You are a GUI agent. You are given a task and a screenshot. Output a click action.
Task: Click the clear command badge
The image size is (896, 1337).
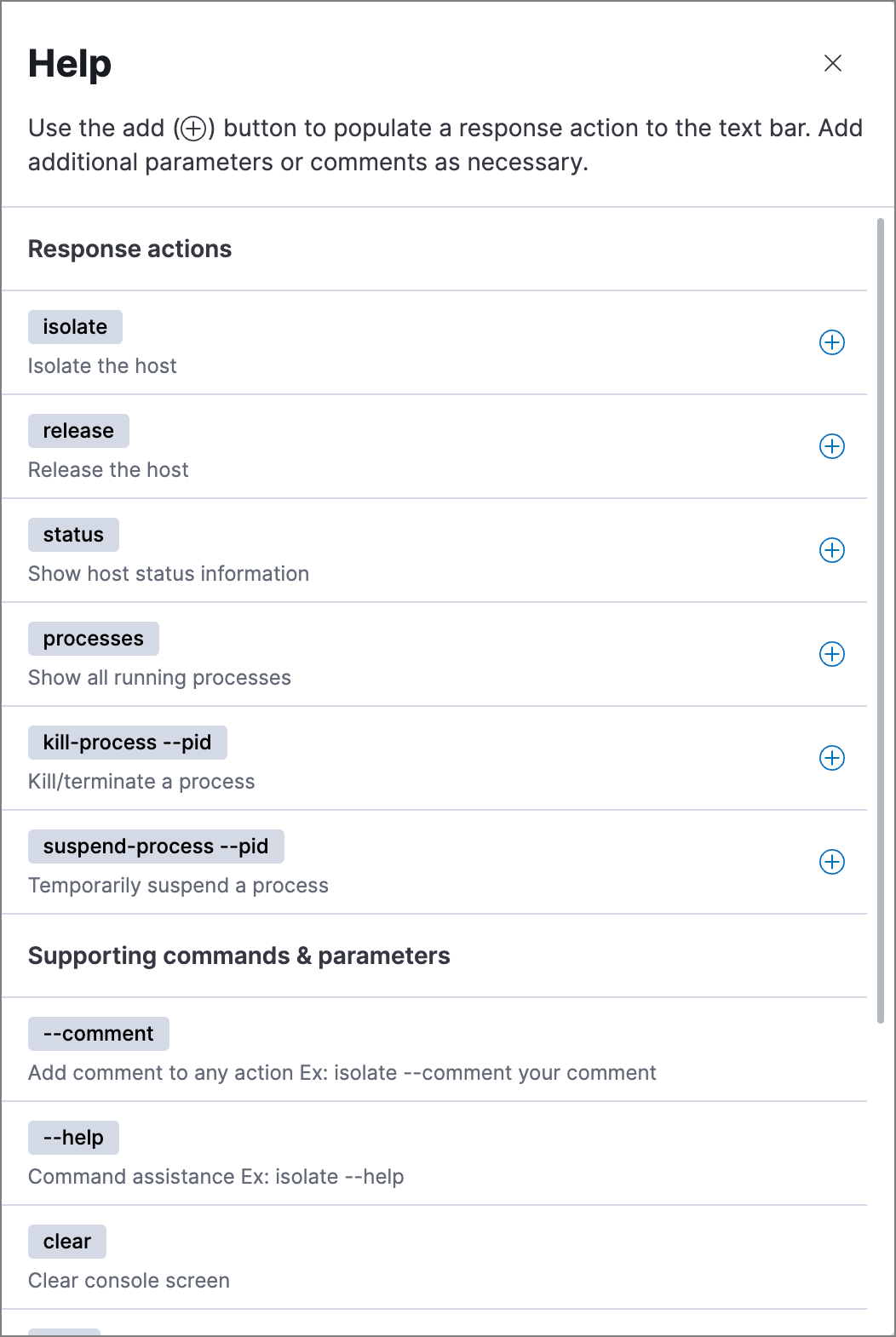(x=66, y=1242)
